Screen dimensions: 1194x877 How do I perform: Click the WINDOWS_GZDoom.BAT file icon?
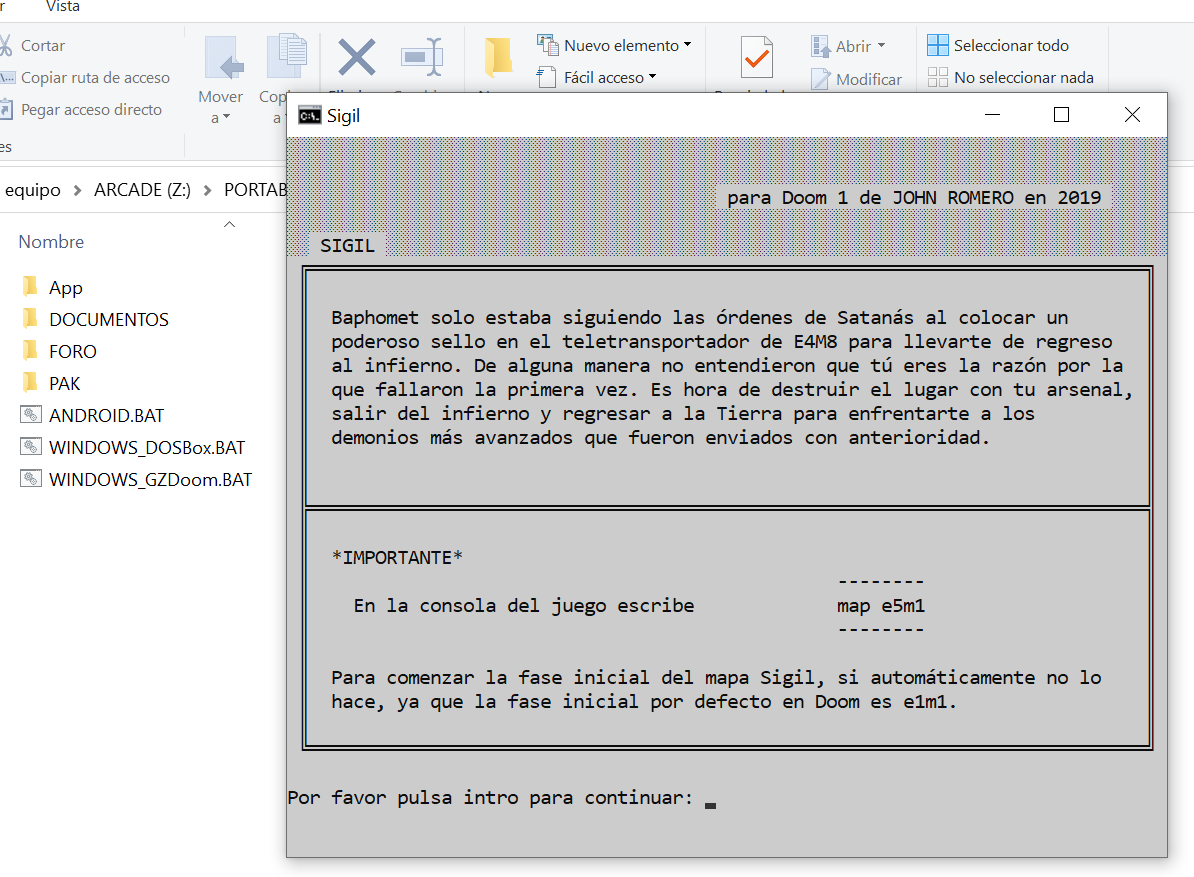coord(30,479)
